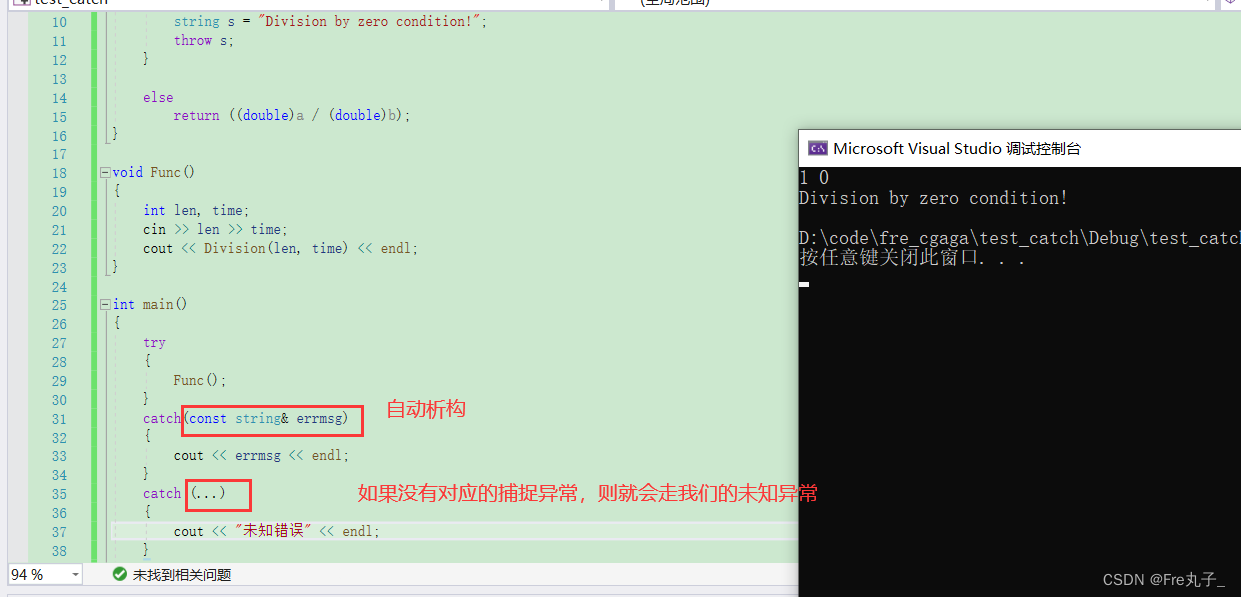This screenshot has width=1241, height=597.
Task: Click console output line '1 0'
Action: (814, 178)
